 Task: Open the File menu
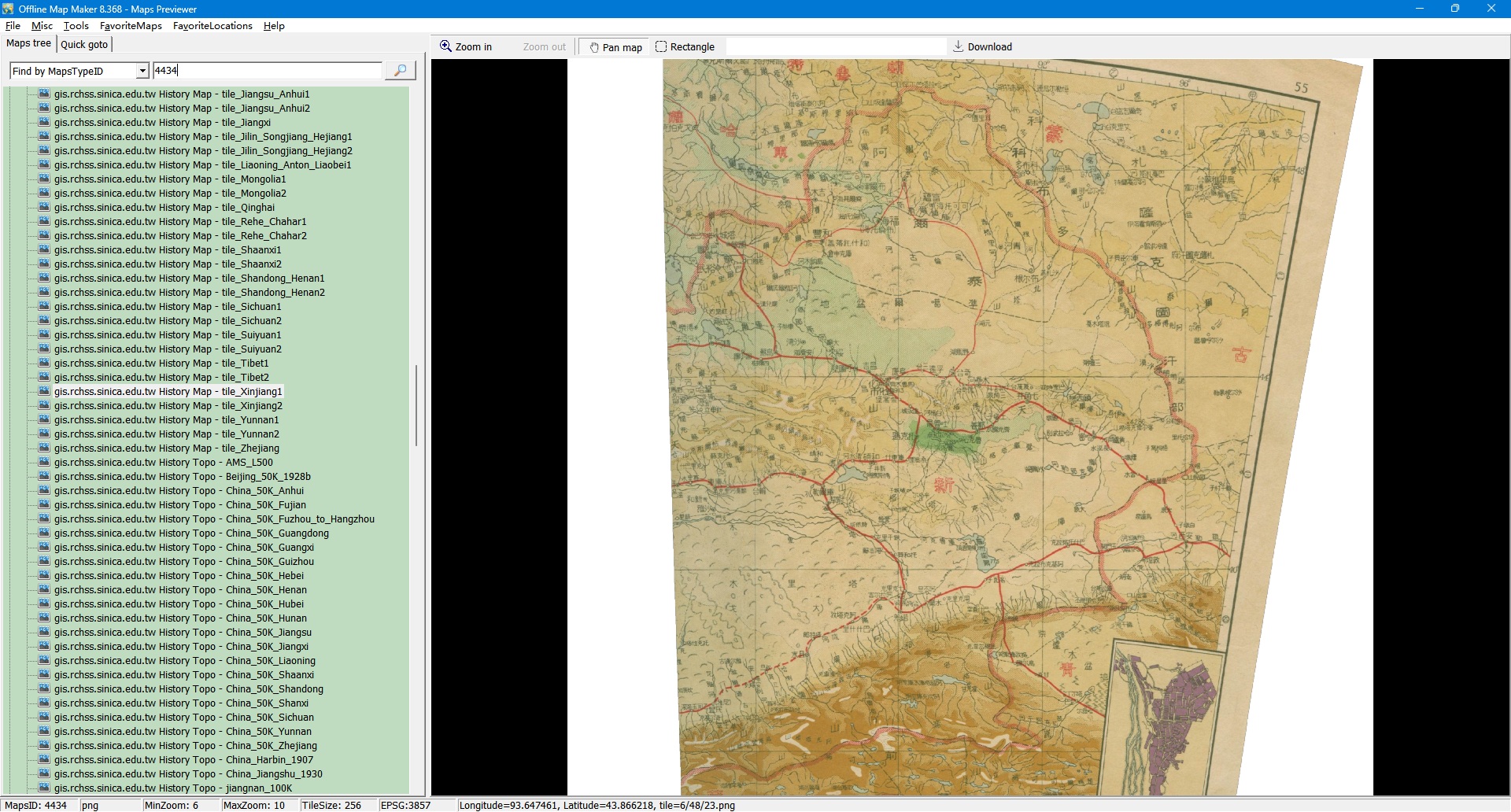[13, 26]
